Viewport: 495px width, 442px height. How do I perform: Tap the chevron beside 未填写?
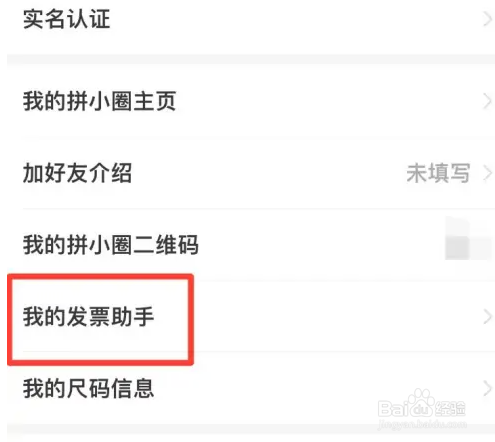487,173
